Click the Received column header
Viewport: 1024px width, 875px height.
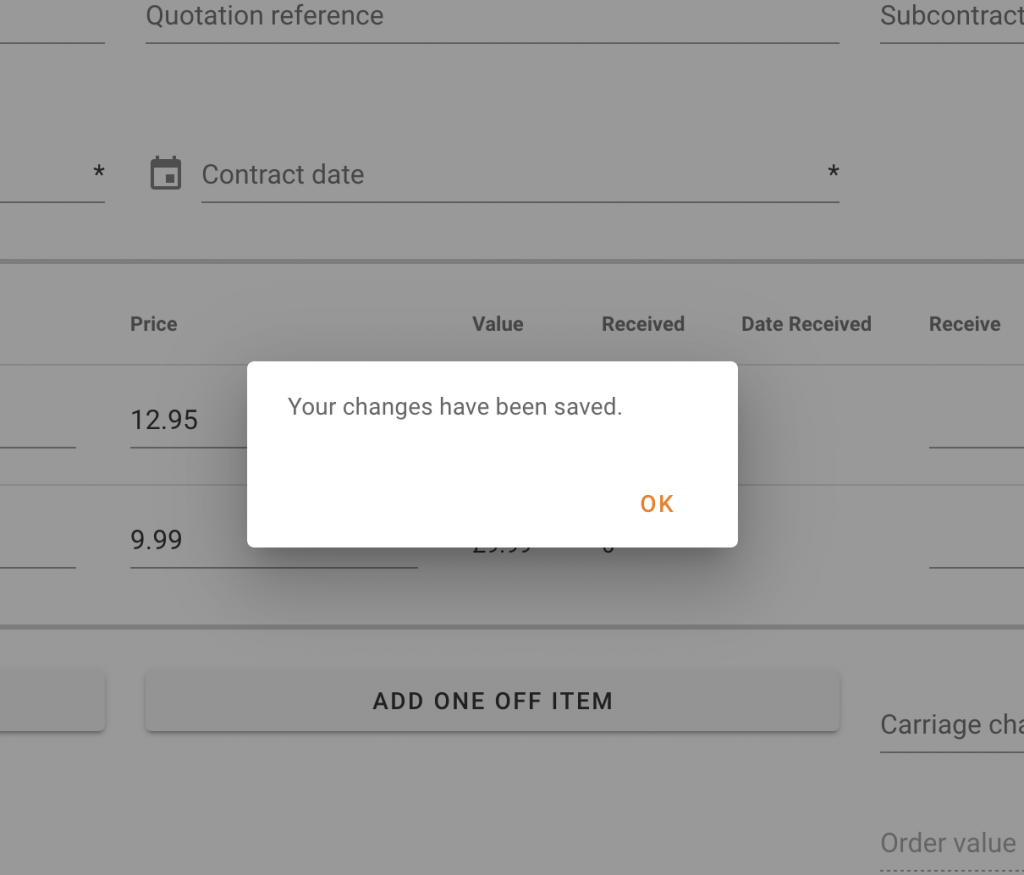(x=643, y=324)
